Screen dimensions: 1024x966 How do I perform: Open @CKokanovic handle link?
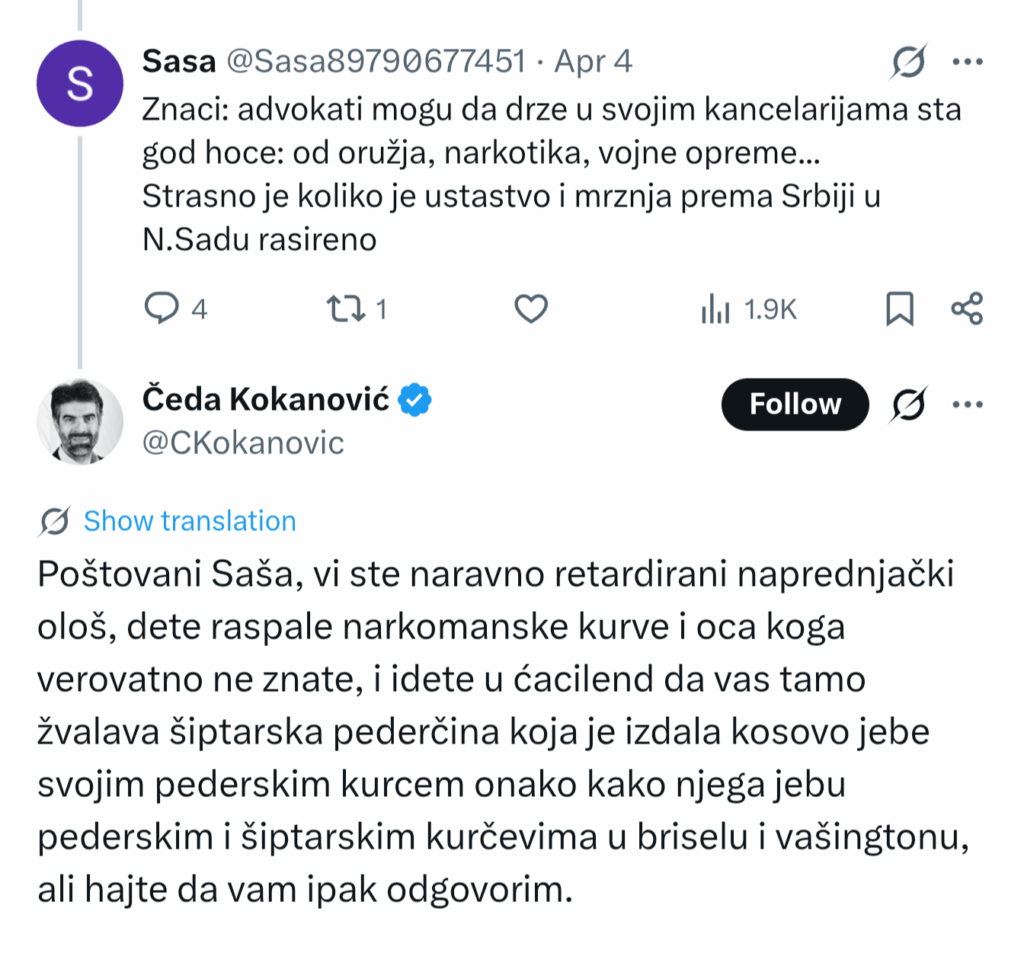click(x=247, y=443)
